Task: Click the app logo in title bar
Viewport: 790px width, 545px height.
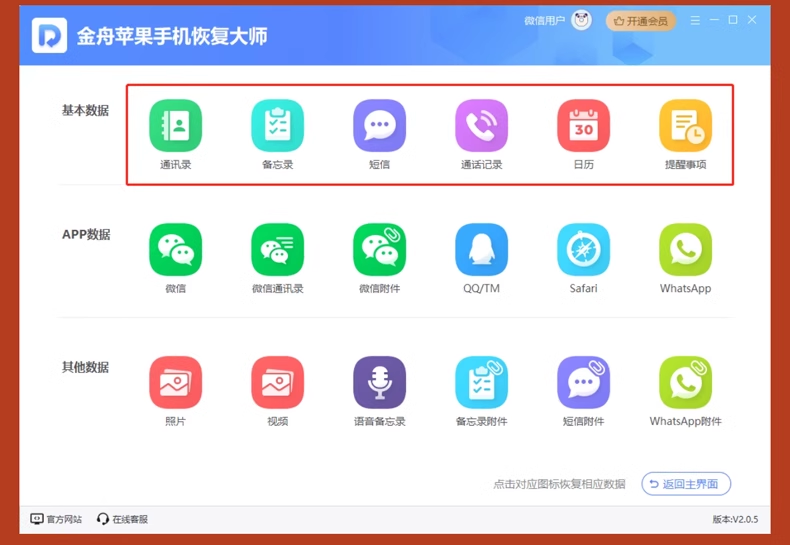Action: click(x=49, y=35)
